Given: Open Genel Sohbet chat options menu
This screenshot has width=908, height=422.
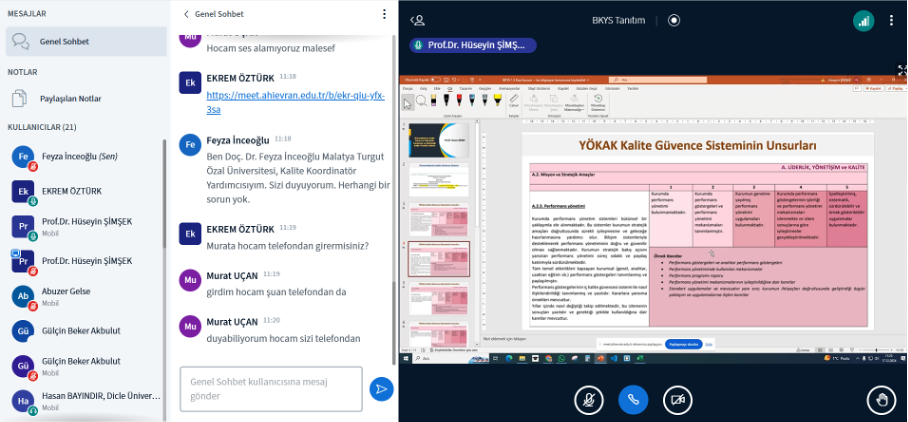Looking at the screenshot, I should pos(384,14).
